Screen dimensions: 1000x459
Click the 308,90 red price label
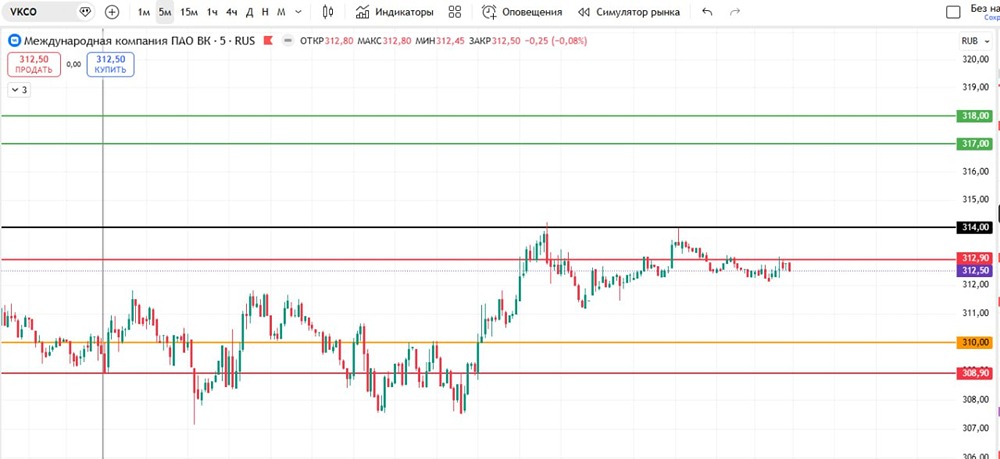click(x=976, y=374)
